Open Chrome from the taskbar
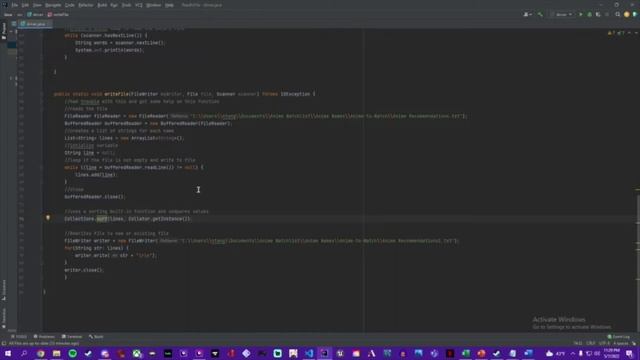Image resolution: width=640 pixels, height=360 pixels. (x=40, y=353)
